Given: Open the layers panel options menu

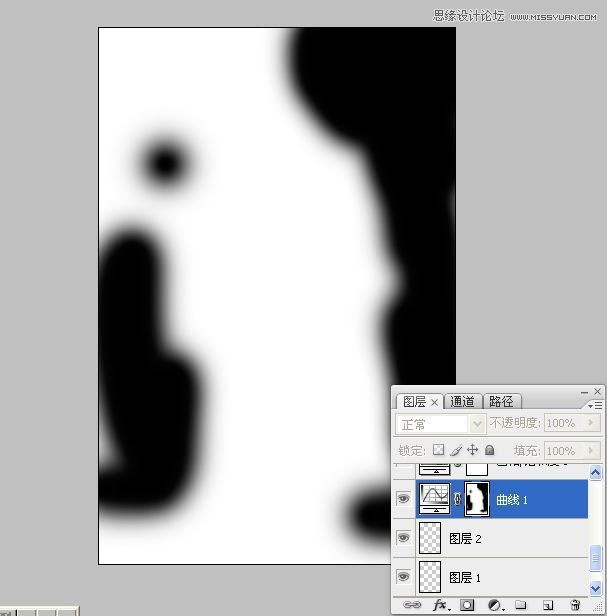Looking at the screenshot, I should [596, 406].
